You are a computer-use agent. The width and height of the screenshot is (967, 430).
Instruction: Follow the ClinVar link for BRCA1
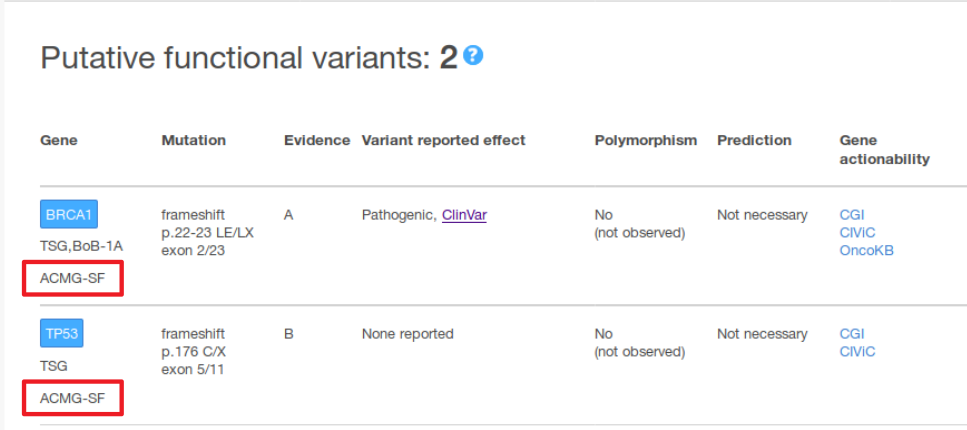coord(464,215)
